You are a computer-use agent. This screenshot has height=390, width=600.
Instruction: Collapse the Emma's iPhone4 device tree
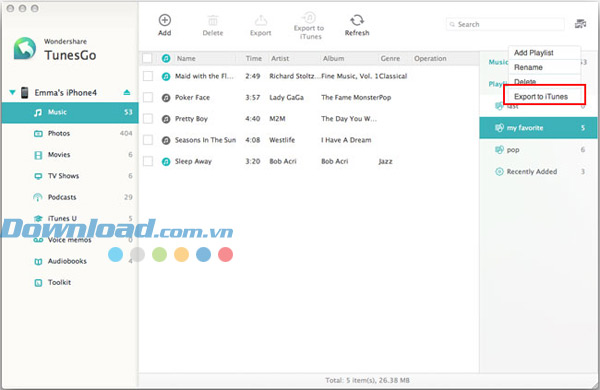point(12,93)
